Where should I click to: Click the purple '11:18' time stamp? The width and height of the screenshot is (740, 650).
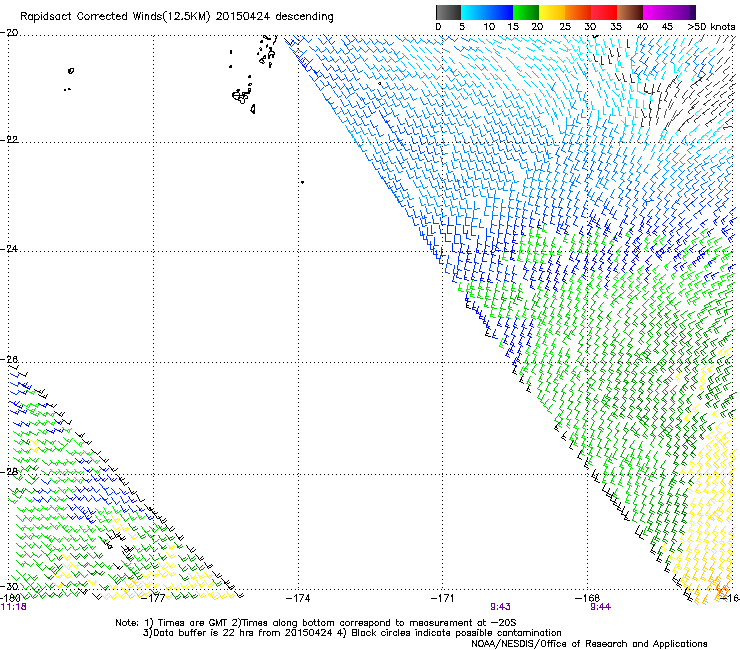14,607
